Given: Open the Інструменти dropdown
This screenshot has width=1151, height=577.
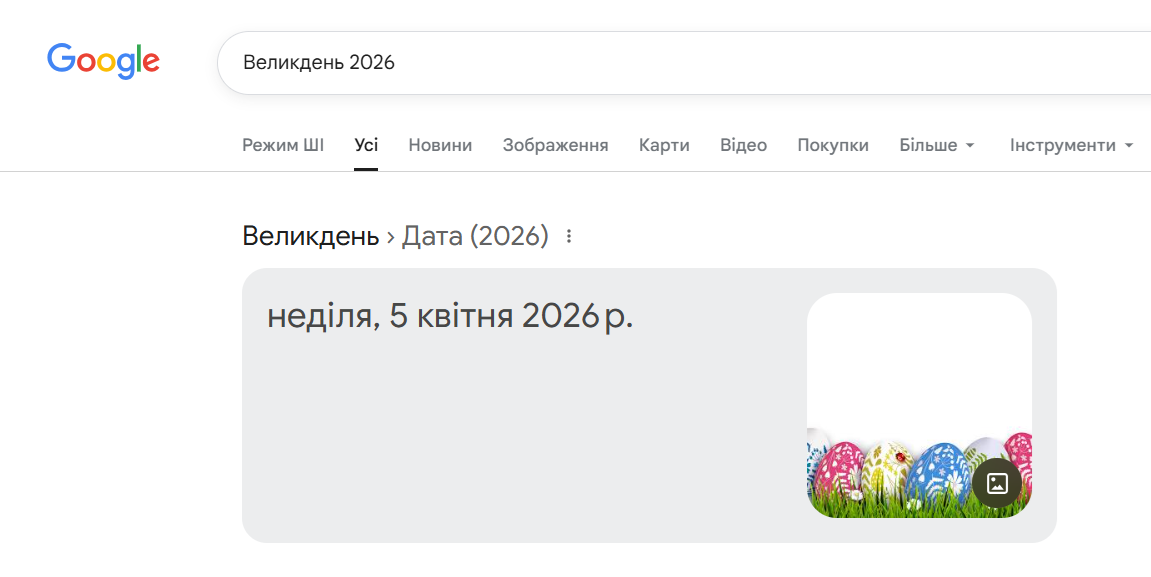Looking at the screenshot, I should [x=1071, y=145].
